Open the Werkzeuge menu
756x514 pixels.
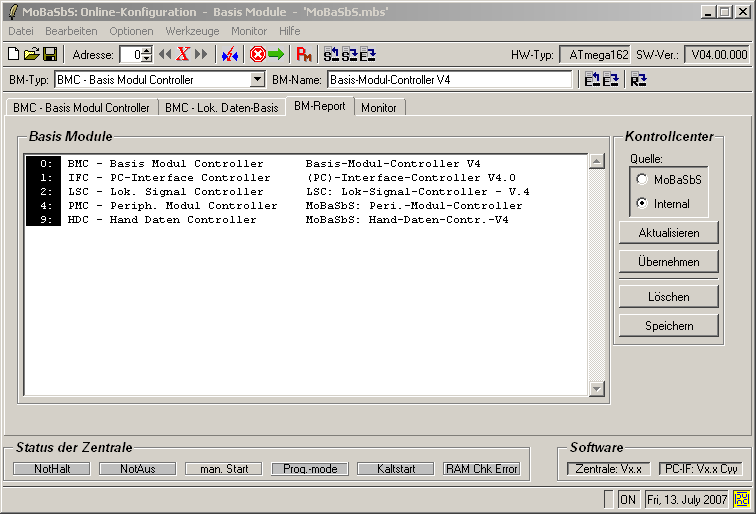pos(192,31)
